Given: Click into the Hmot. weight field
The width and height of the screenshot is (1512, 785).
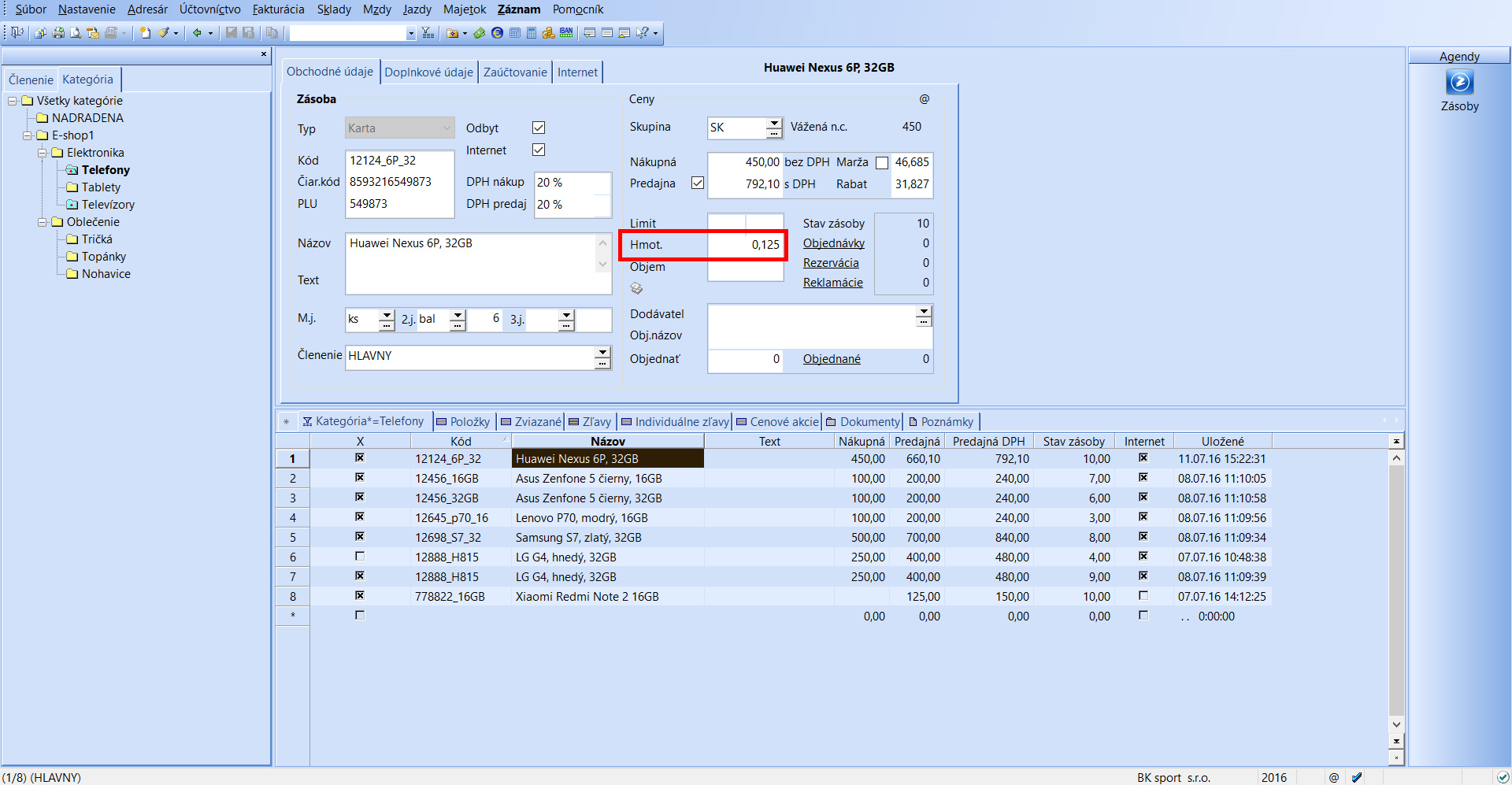Looking at the screenshot, I should pos(745,245).
